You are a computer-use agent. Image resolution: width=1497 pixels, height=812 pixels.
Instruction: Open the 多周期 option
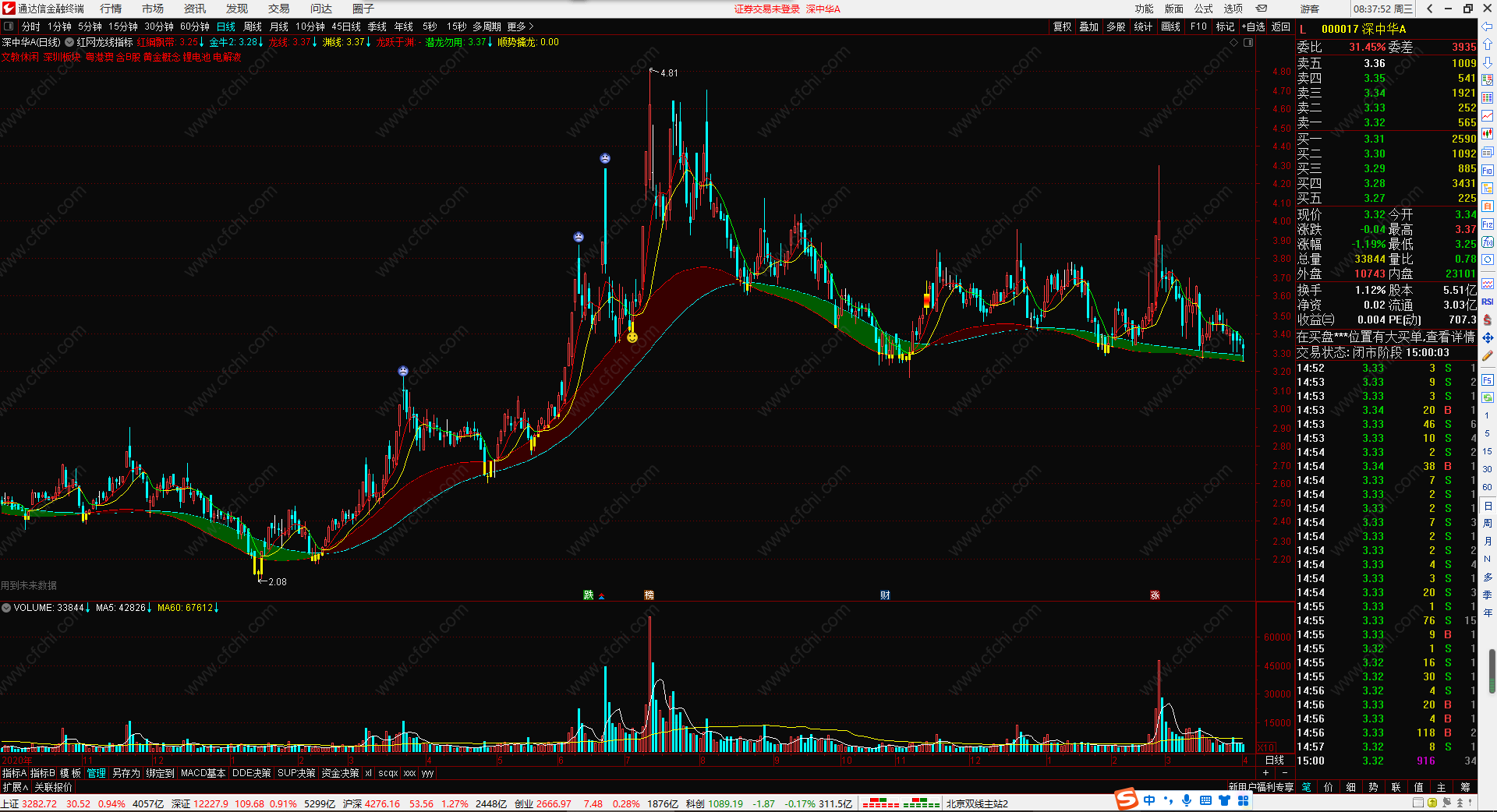pos(487,26)
